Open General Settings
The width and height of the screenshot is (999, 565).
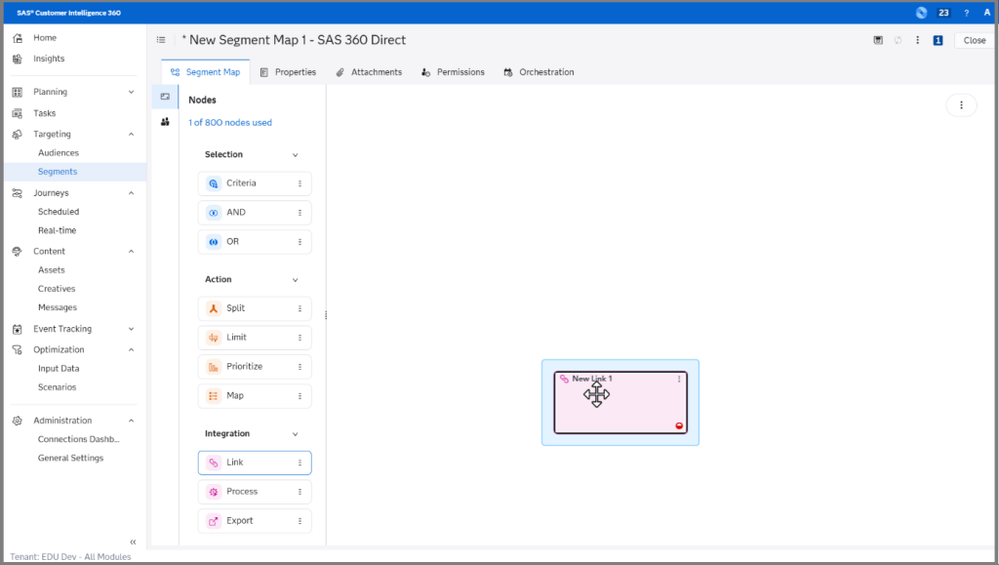(x=70, y=458)
